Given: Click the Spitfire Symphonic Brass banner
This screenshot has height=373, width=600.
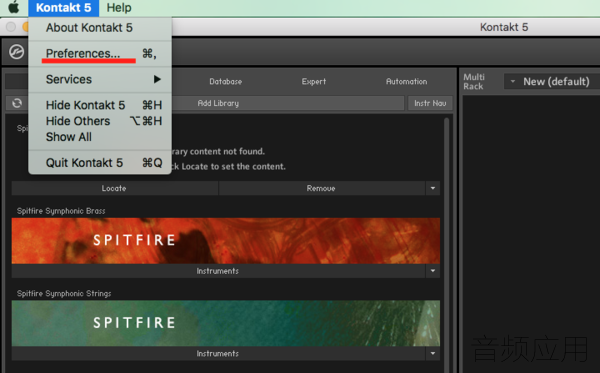Looking at the screenshot, I should [226, 241].
